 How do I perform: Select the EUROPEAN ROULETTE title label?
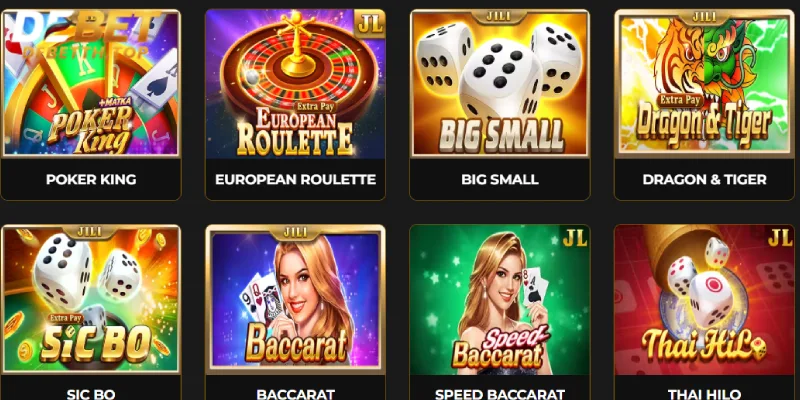[295, 180]
